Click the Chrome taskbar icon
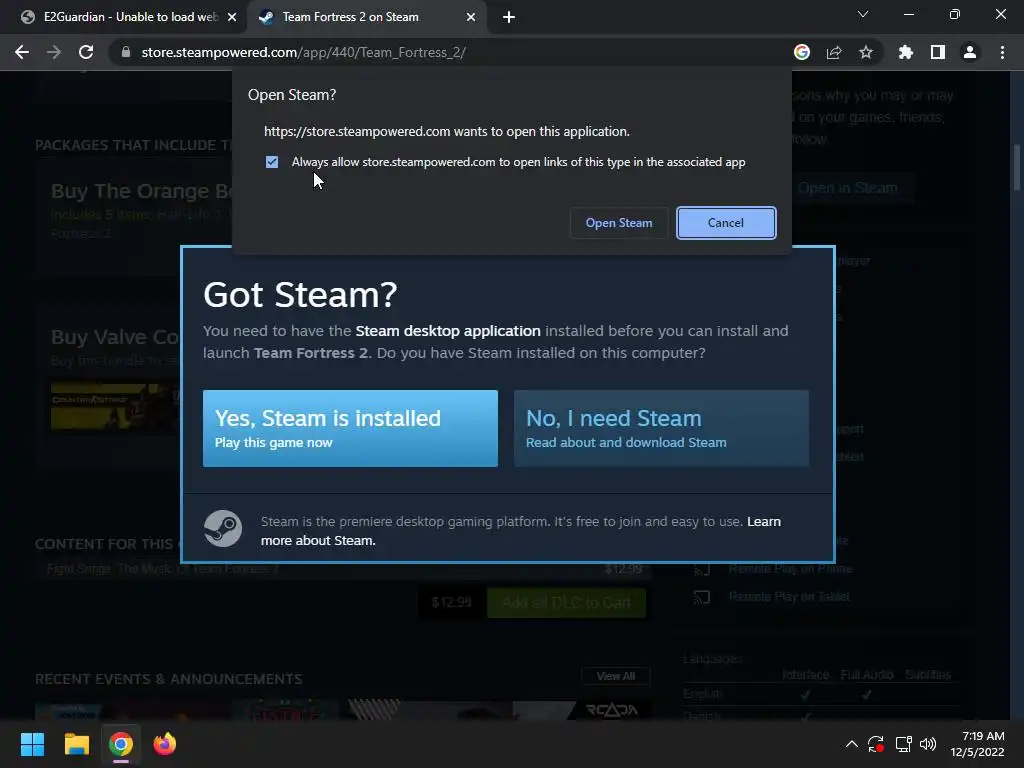Image resolution: width=1024 pixels, height=768 pixels. pos(121,744)
